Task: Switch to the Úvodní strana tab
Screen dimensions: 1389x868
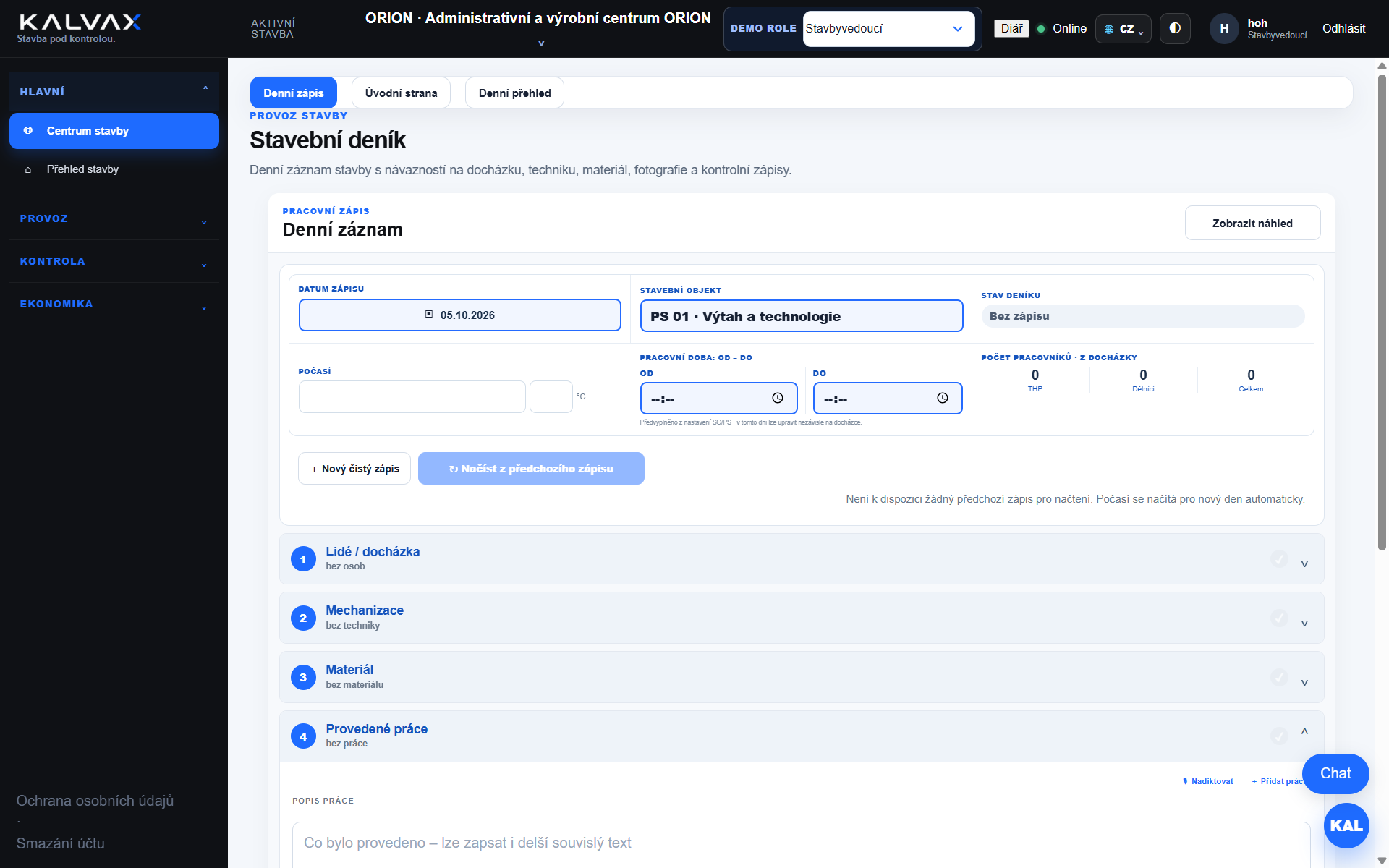Action: pos(401,93)
